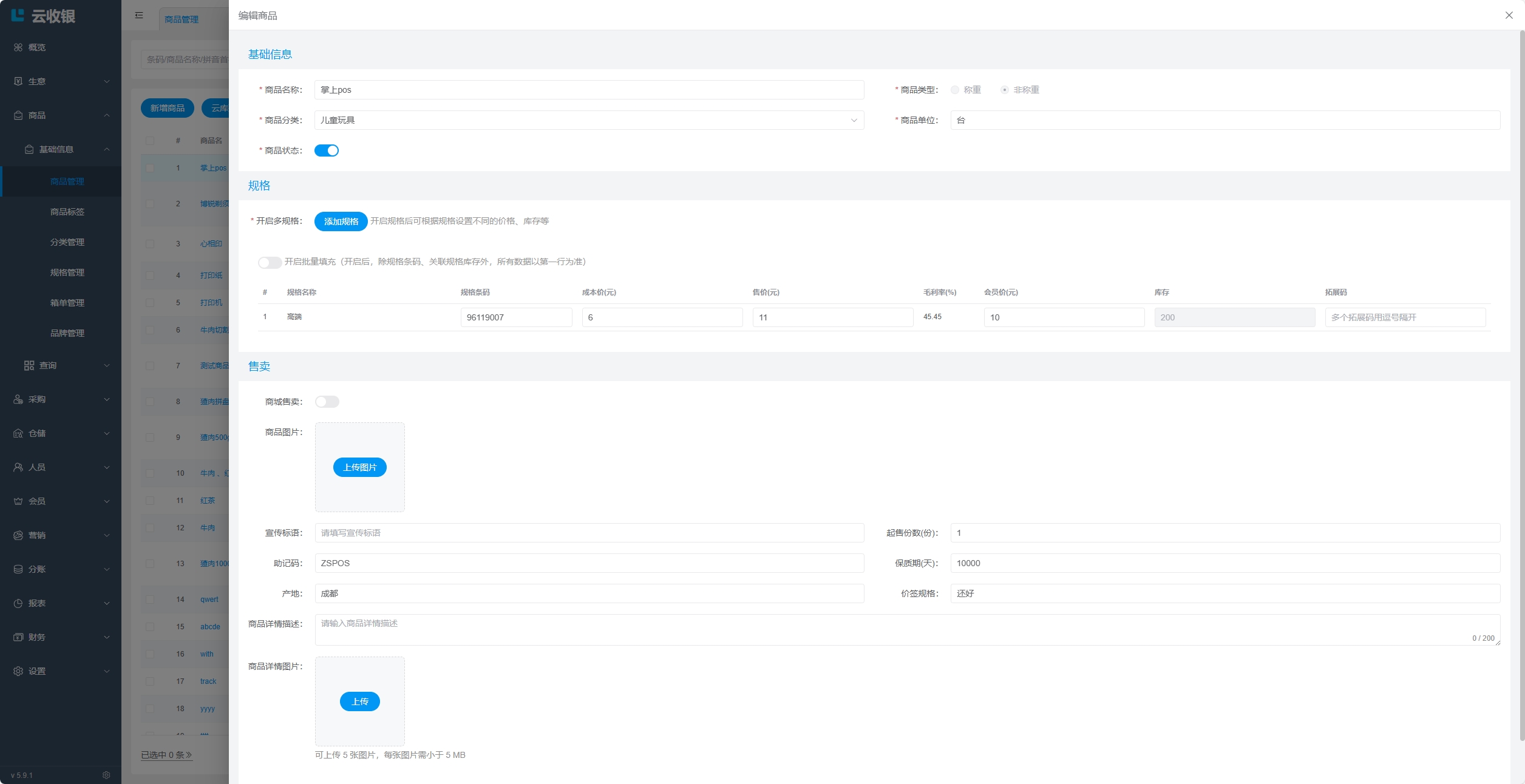The image size is (1525, 784).
Task: Click the 会员 member crown icon
Action: point(18,501)
